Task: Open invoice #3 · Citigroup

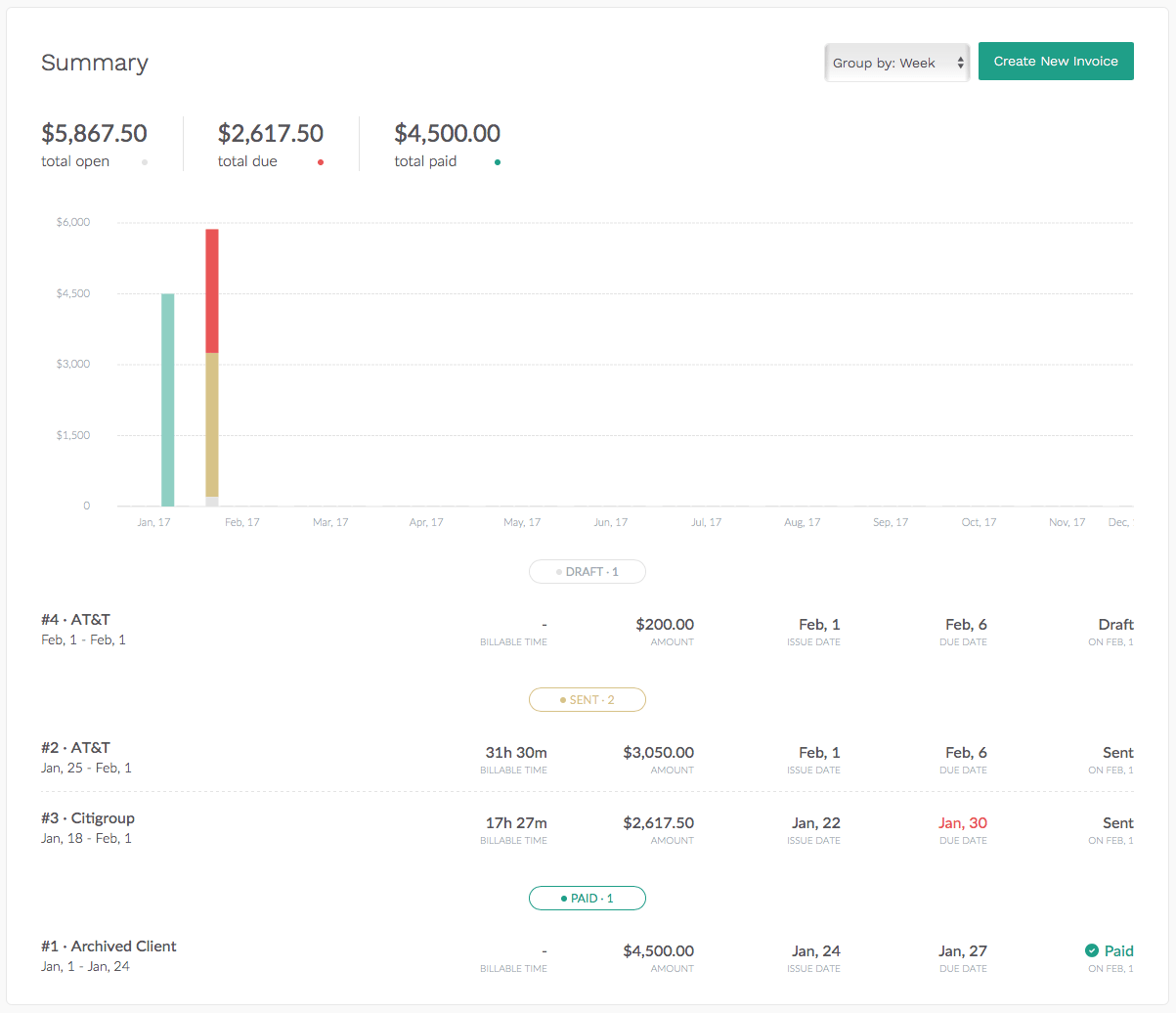Action: point(88,818)
